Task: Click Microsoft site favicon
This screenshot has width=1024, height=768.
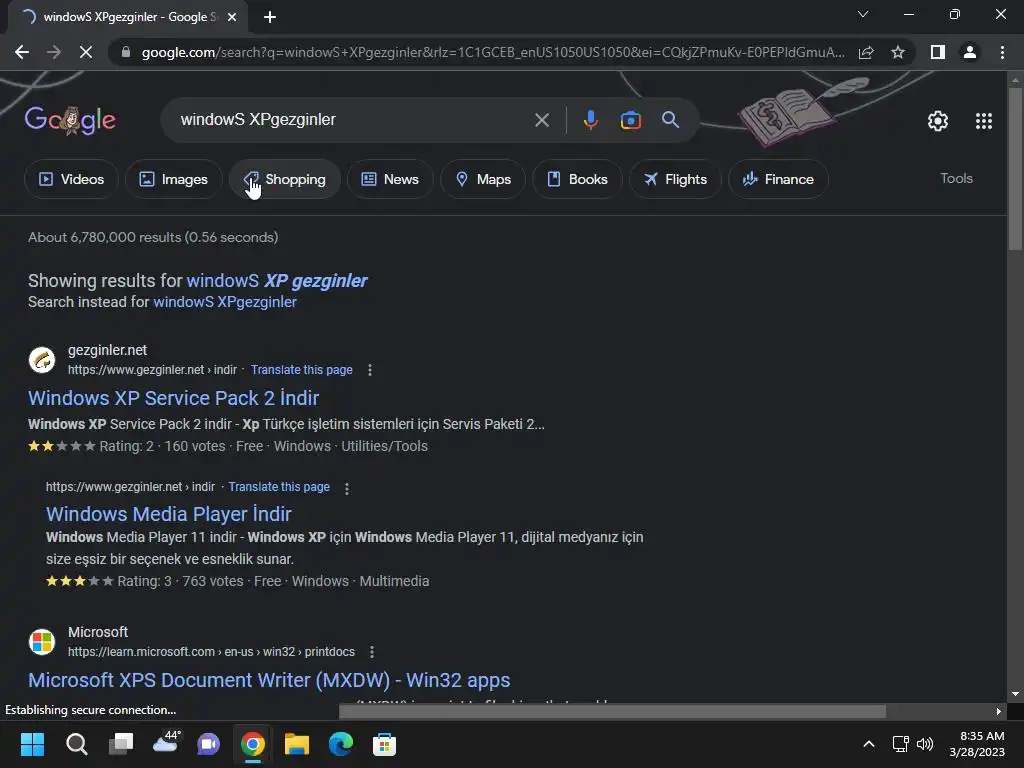Action: (x=42, y=641)
